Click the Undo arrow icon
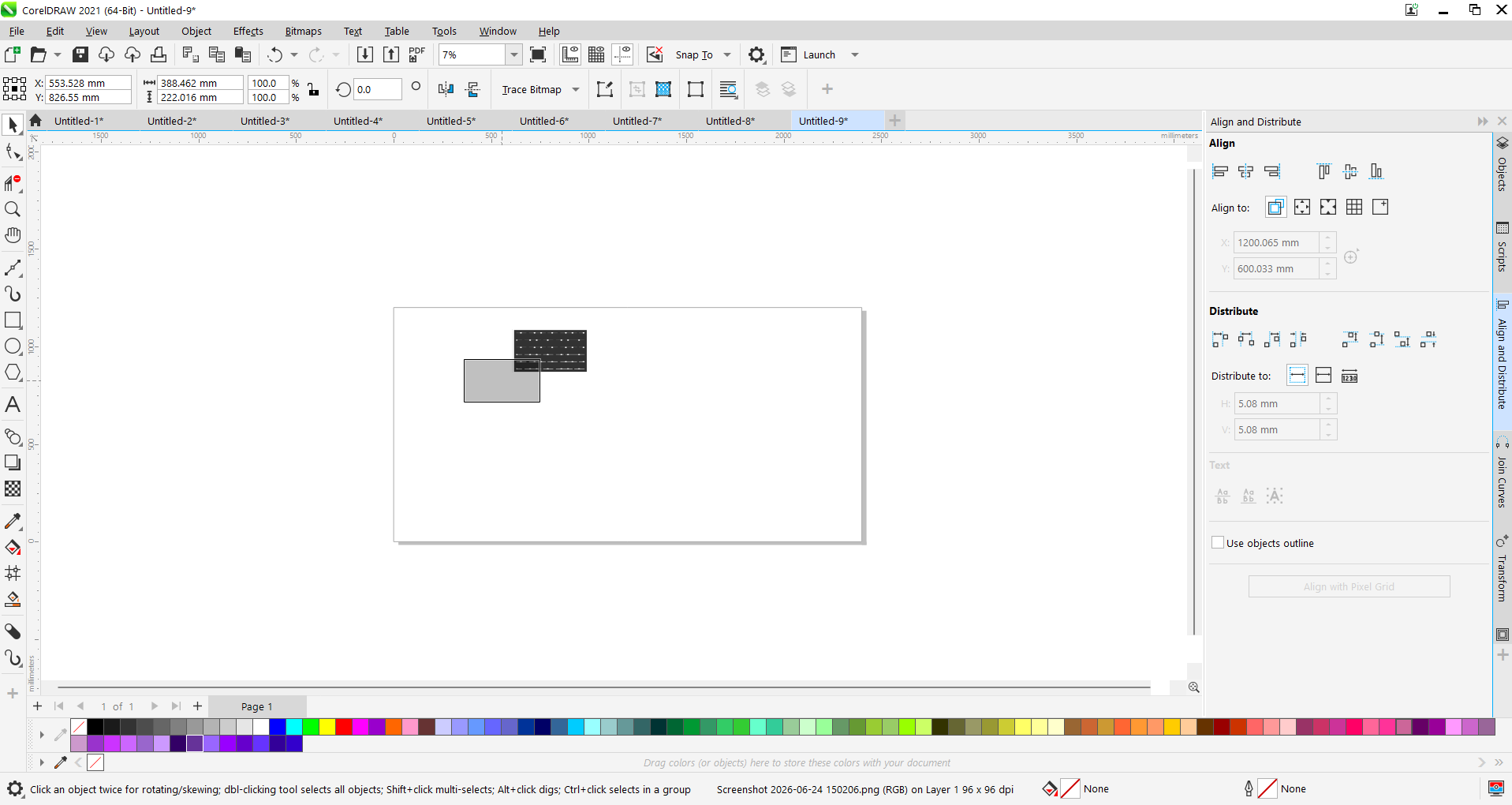 click(274, 54)
